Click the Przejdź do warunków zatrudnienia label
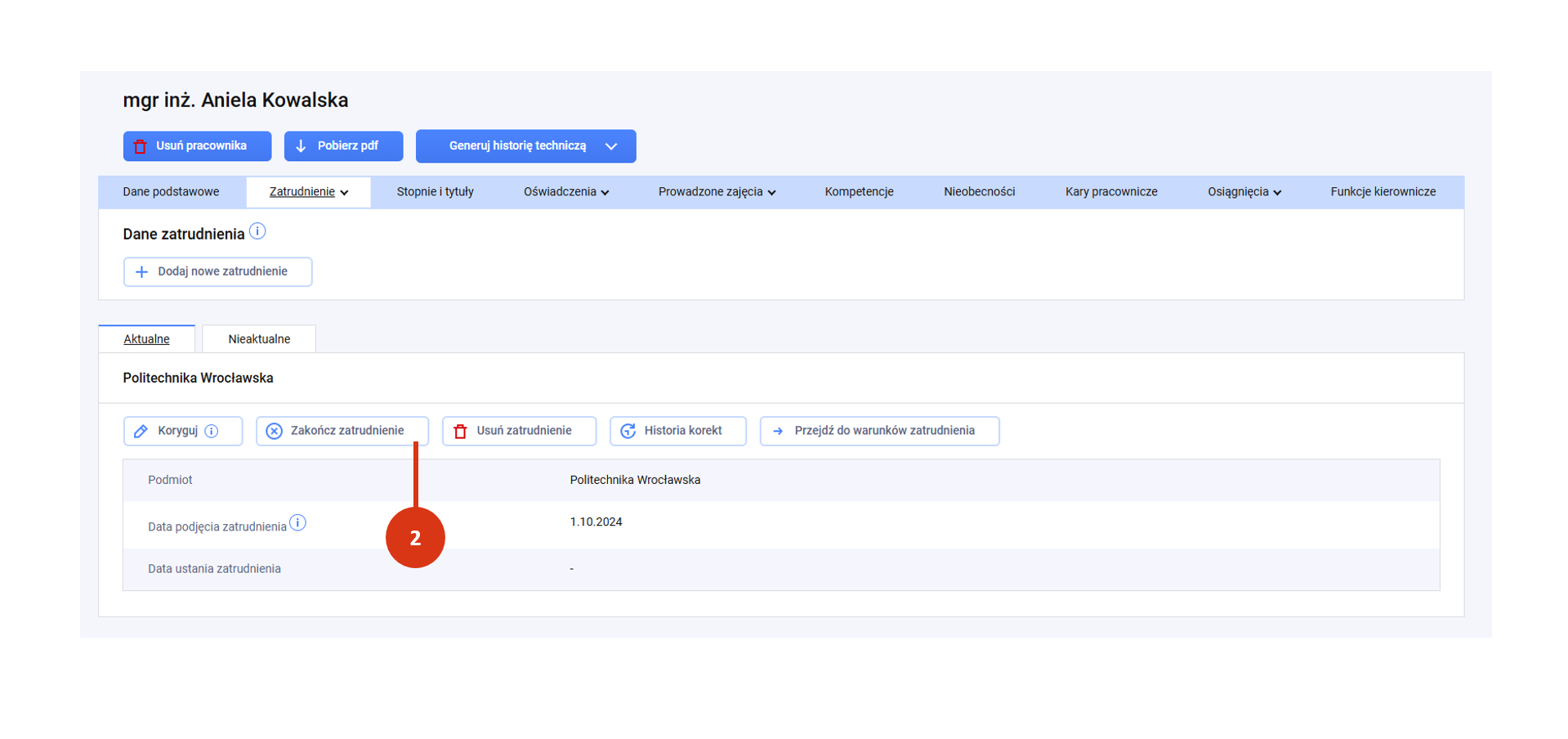The image size is (1568, 739). tap(884, 431)
